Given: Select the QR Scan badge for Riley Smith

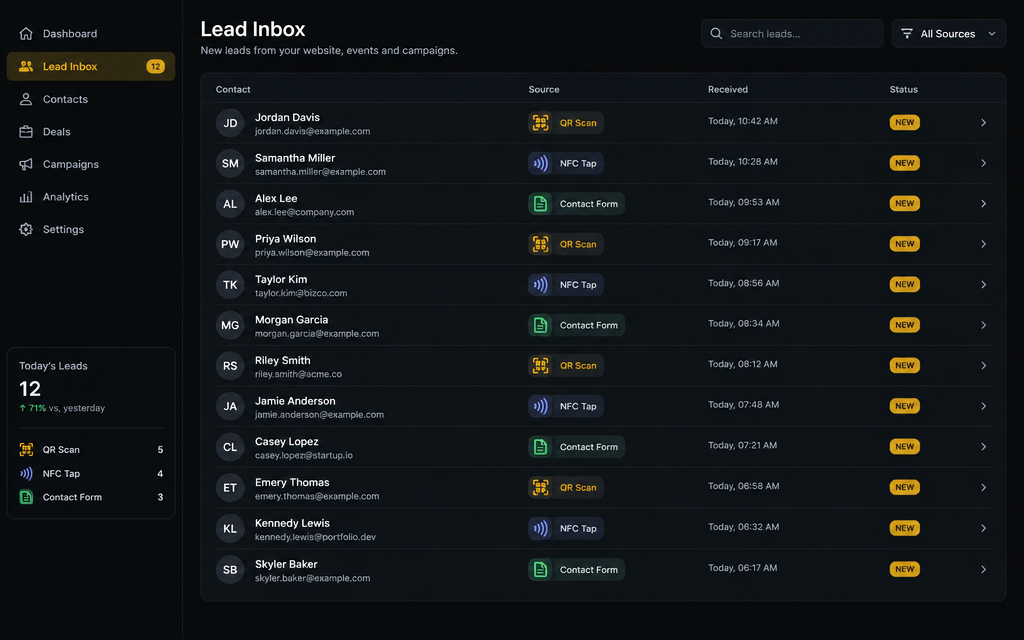Looking at the screenshot, I should point(566,366).
